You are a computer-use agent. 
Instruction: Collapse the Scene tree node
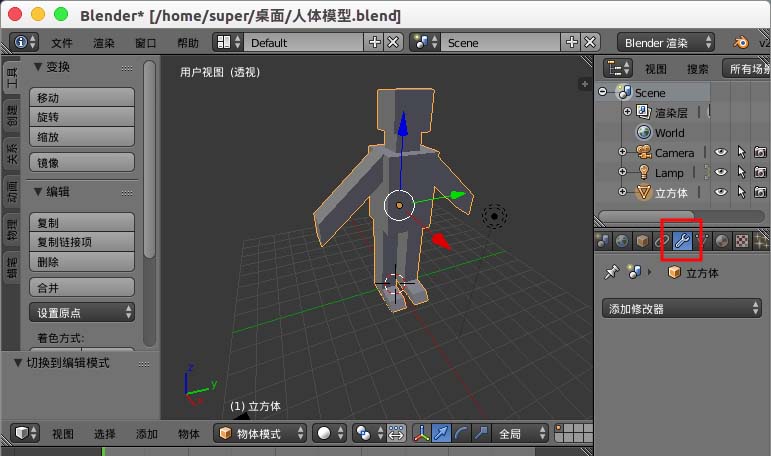602,91
